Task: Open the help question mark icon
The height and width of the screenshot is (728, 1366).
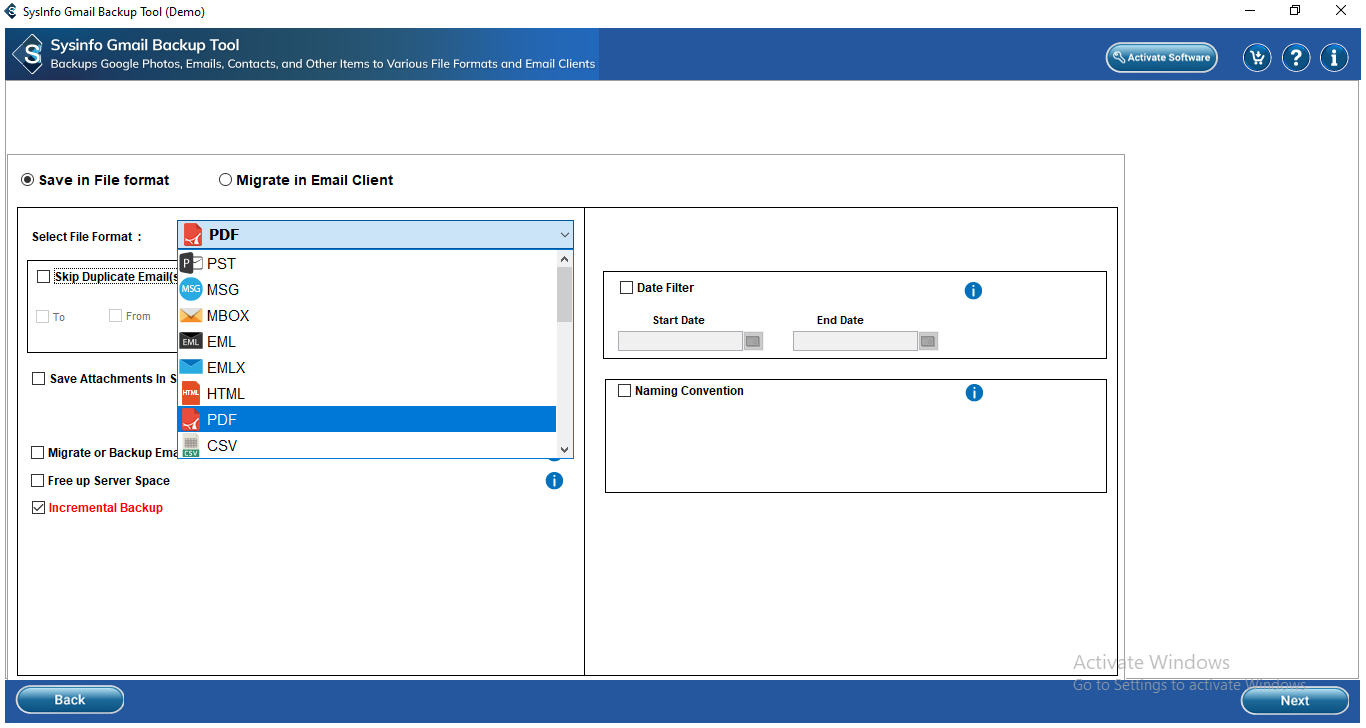Action: pos(1296,58)
